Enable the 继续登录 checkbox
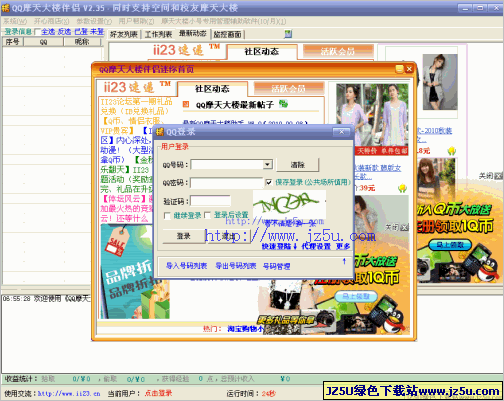The height and width of the screenshot is (401, 504). (167, 216)
